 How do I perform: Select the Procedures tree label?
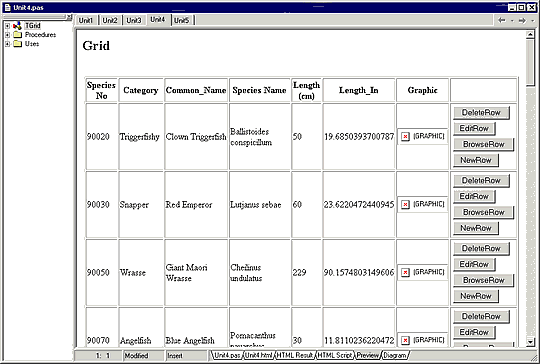40,35
